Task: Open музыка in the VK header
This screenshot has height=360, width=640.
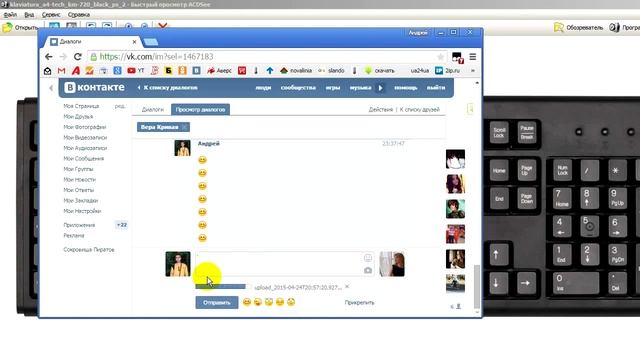Action: (x=360, y=88)
